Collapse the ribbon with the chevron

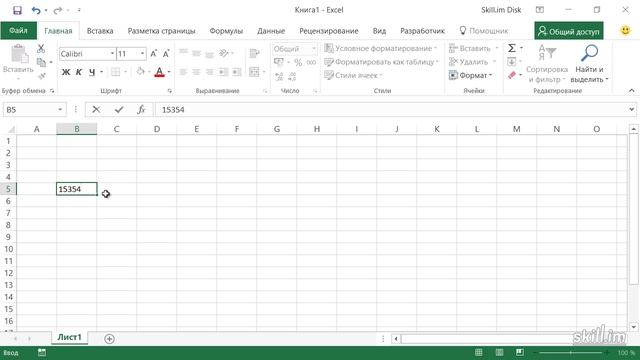tap(631, 90)
